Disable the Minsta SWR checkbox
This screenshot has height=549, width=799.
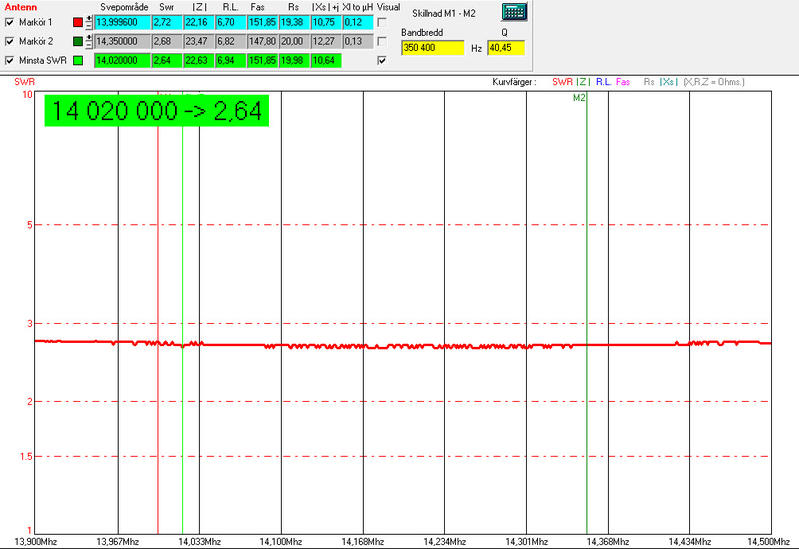tap(9, 60)
